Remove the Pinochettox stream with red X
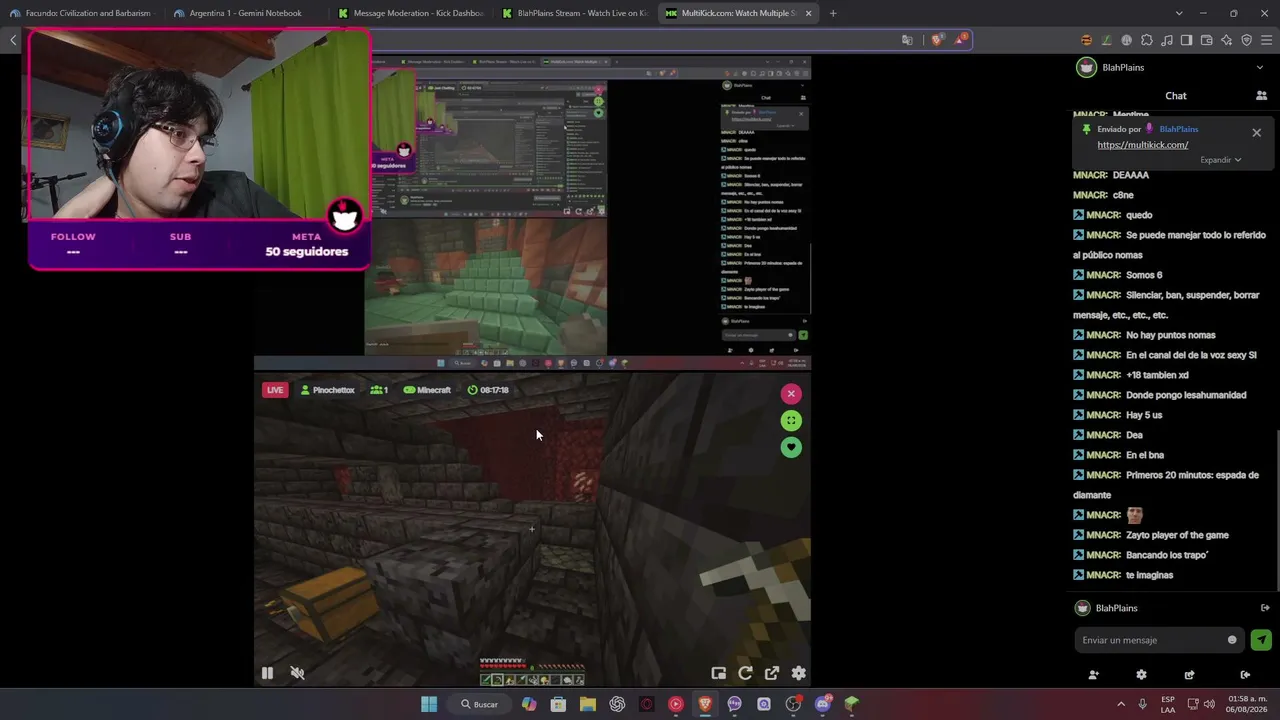Screen dimensions: 1280x720 click(x=791, y=393)
